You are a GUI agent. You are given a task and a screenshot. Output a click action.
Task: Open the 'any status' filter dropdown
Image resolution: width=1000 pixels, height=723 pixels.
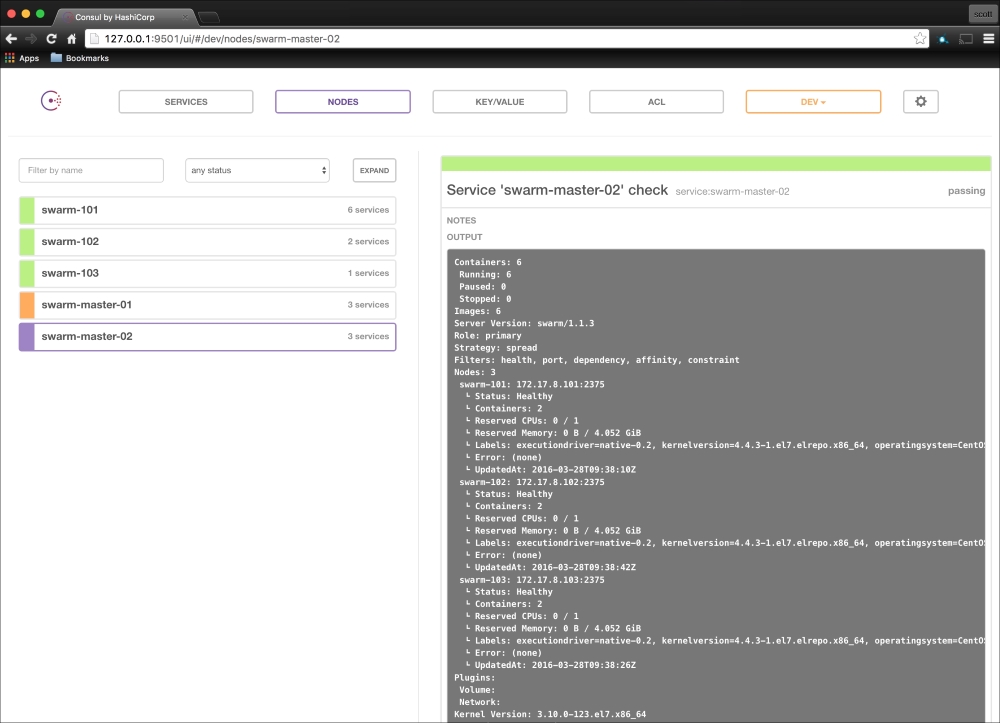(x=258, y=171)
